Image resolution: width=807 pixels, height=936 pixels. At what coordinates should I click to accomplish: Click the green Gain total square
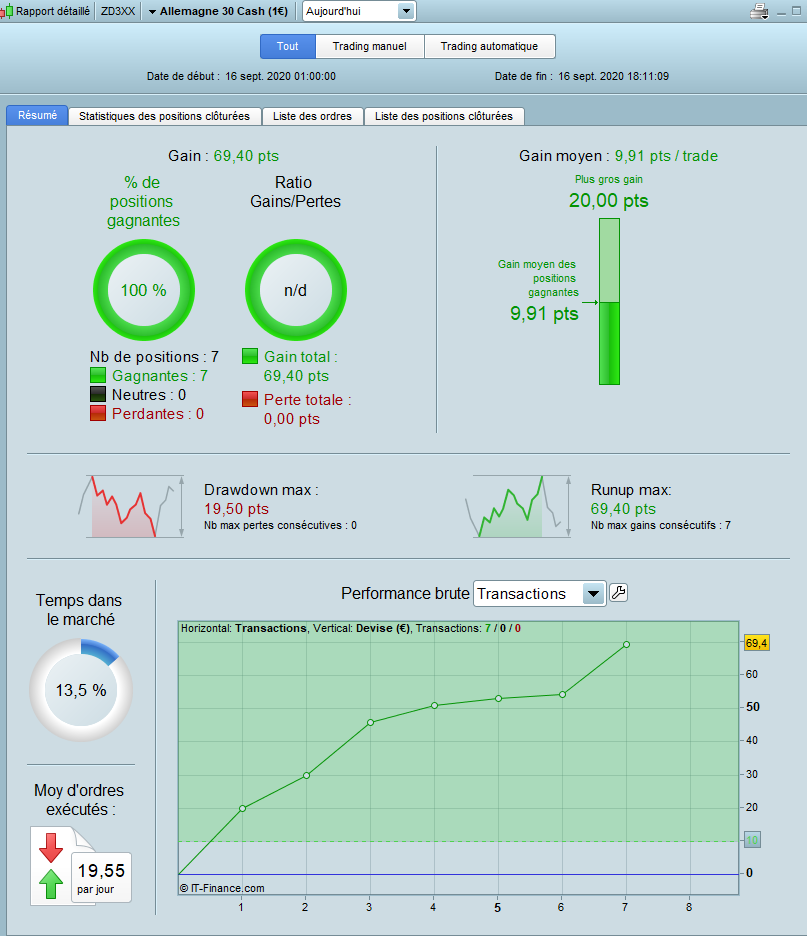pos(250,356)
